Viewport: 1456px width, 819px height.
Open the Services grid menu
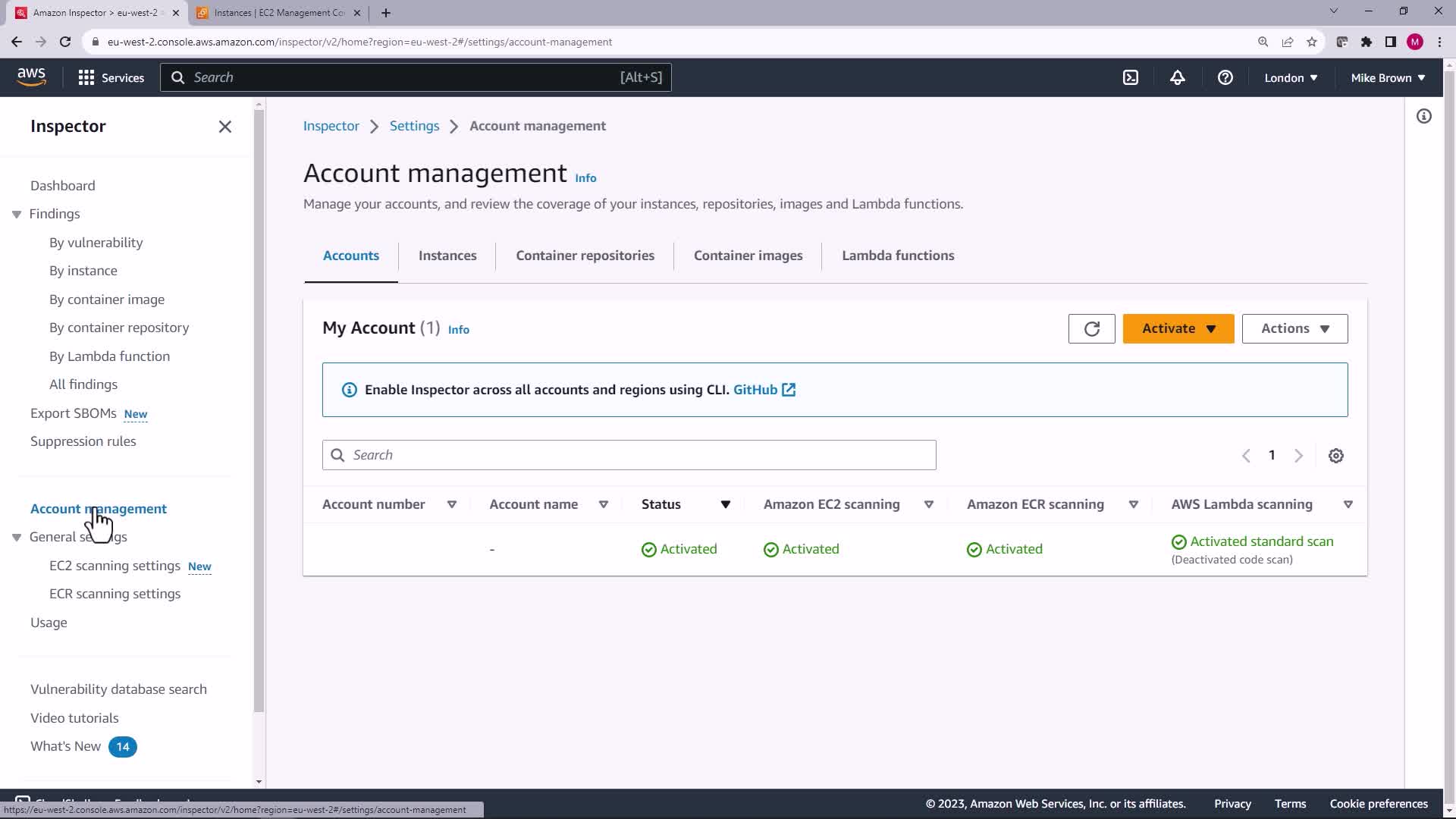111,77
